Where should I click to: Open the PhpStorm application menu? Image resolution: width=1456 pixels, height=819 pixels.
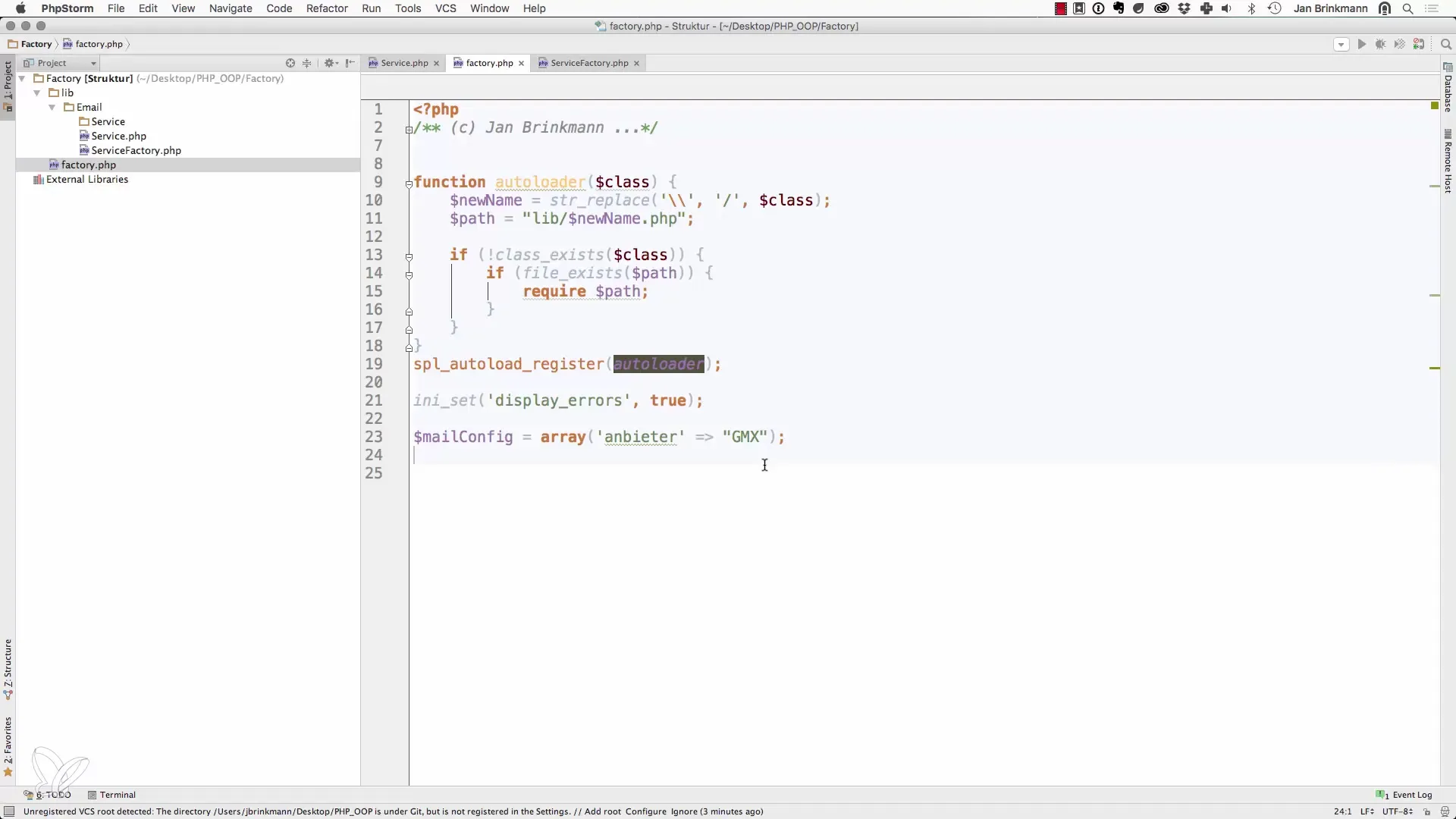[x=67, y=8]
